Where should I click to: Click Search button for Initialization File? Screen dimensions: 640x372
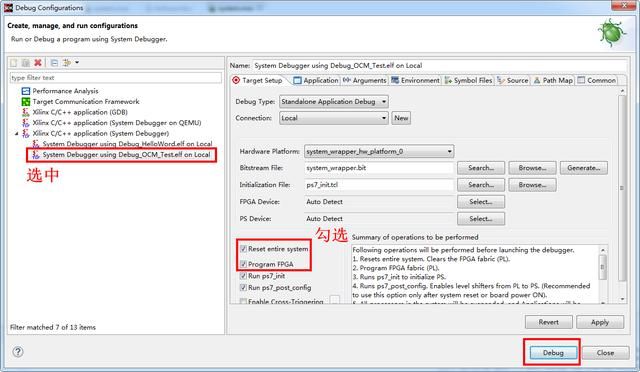[x=481, y=185]
